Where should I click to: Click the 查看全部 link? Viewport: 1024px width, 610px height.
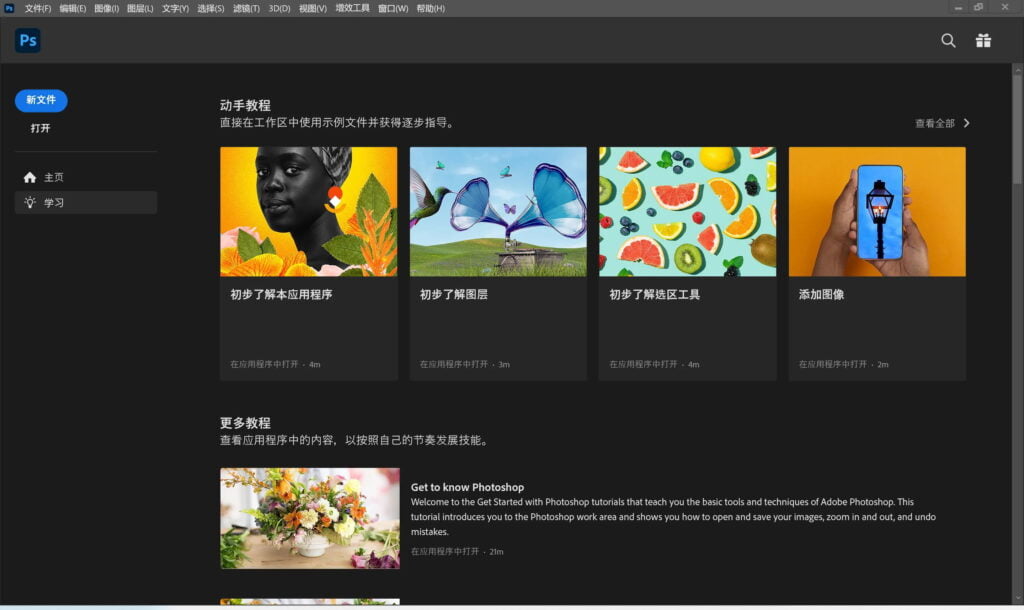[935, 124]
